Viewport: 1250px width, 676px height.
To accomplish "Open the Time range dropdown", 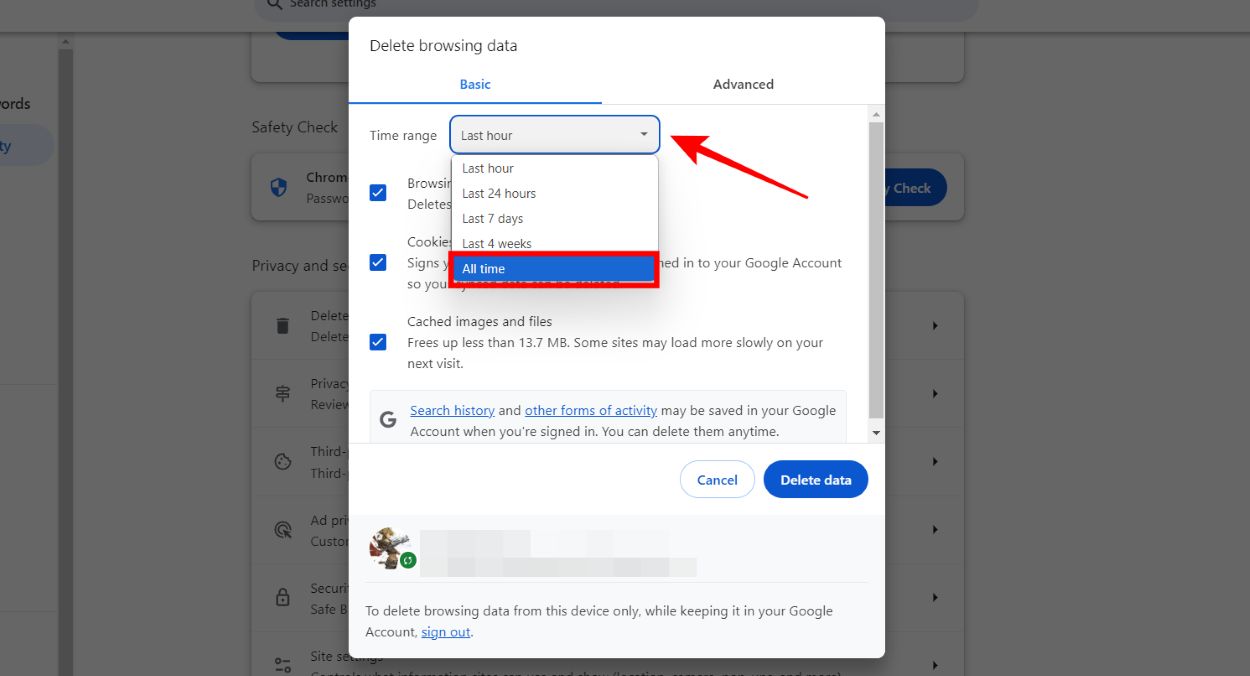I will [x=554, y=134].
